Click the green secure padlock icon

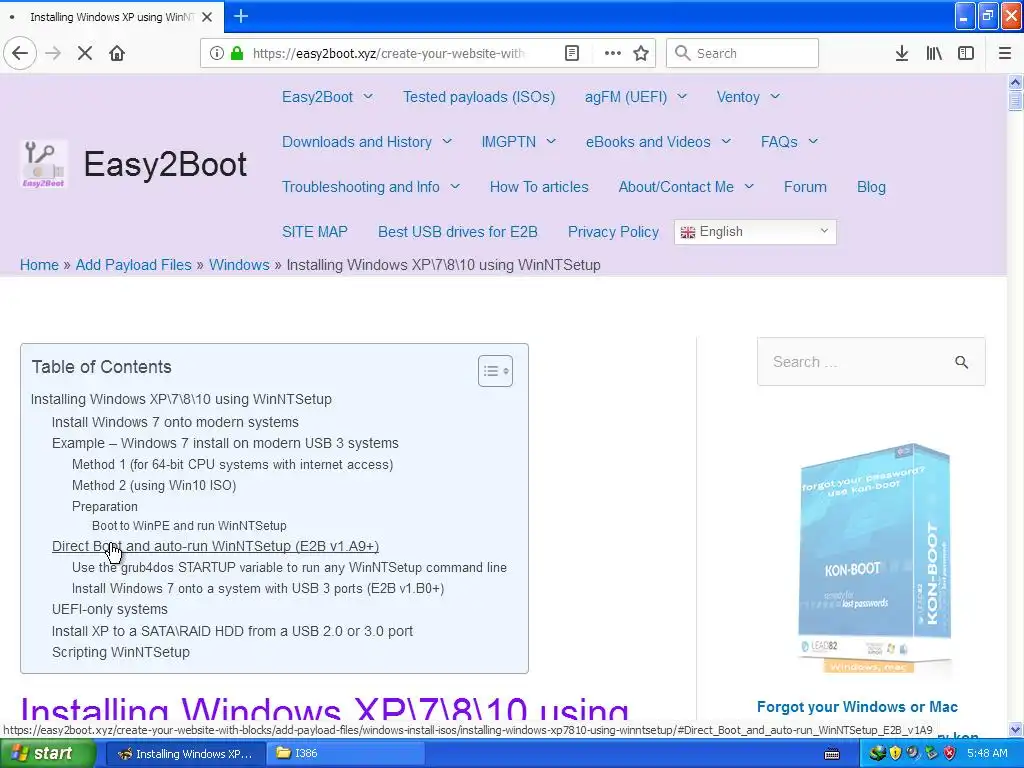(x=237, y=53)
